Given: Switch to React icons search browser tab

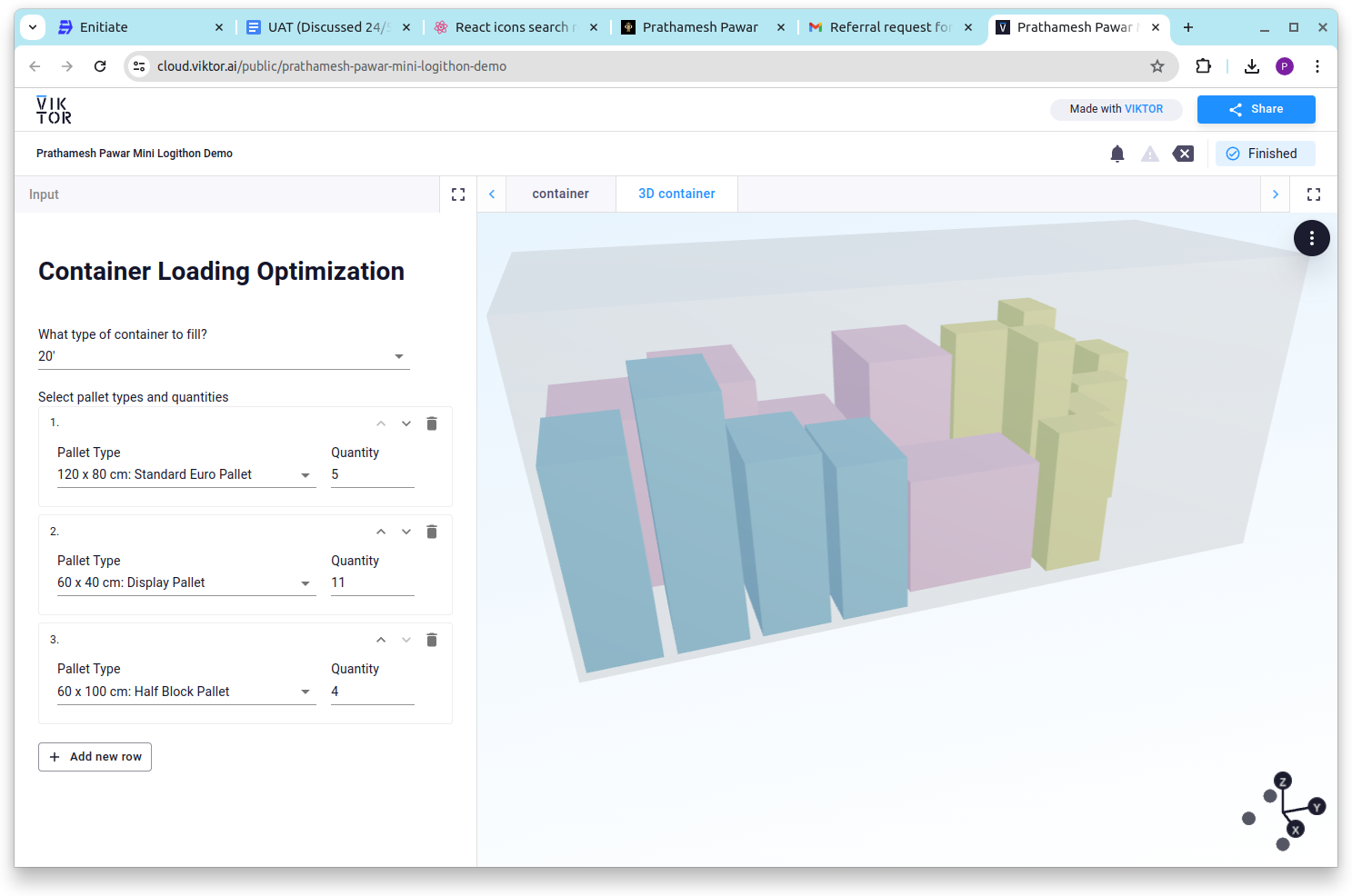Looking at the screenshot, I should 516,27.
